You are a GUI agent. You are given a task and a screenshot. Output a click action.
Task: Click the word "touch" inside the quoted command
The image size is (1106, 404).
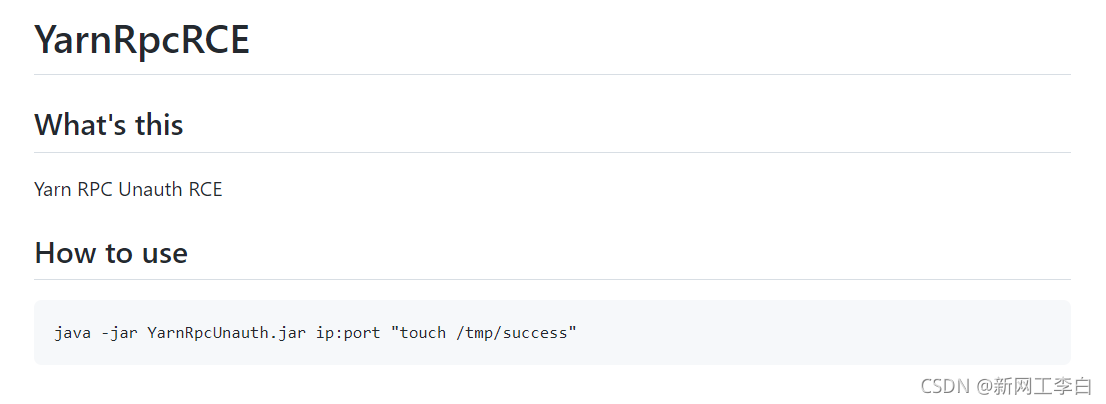click(x=423, y=333)
